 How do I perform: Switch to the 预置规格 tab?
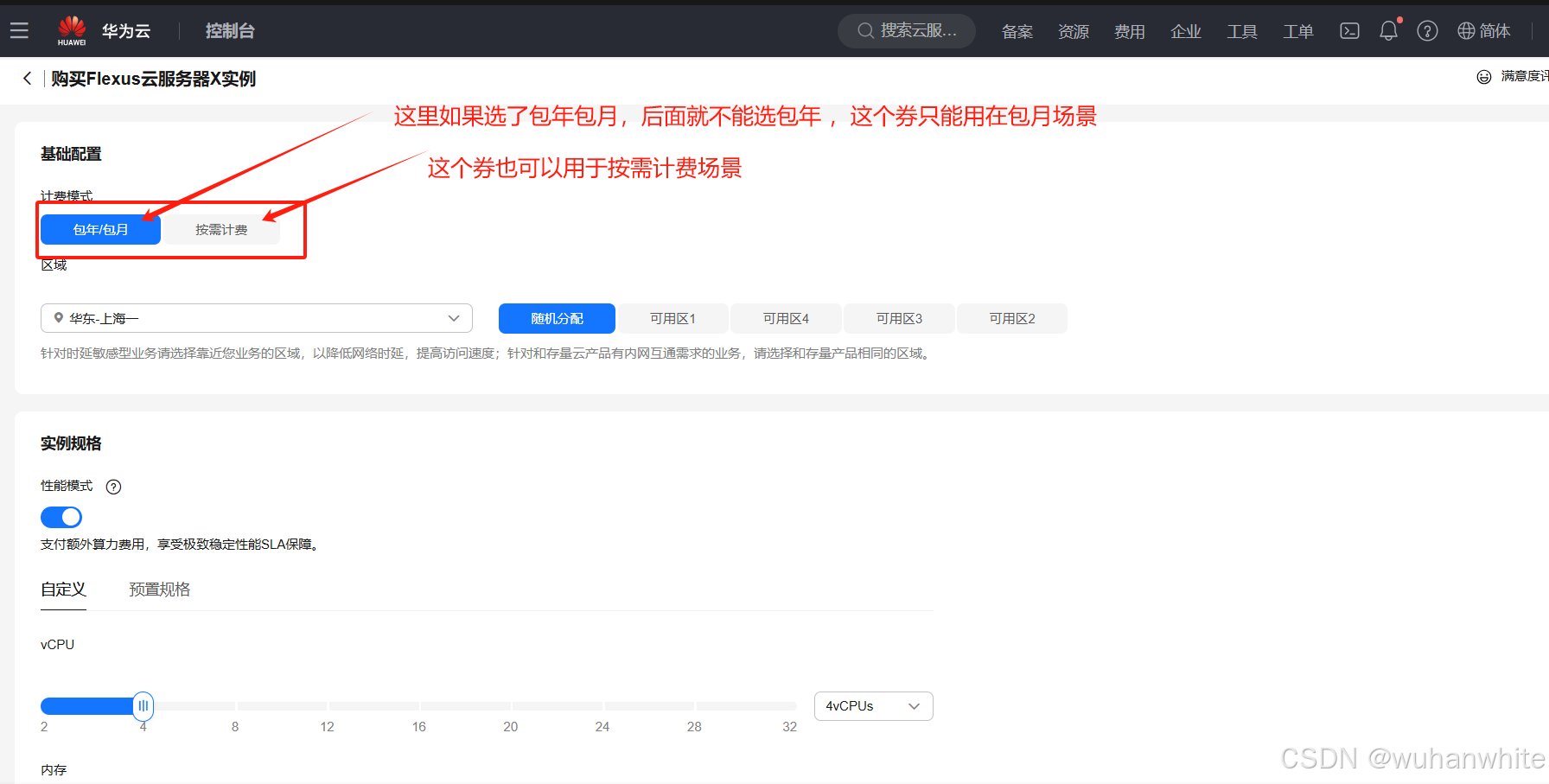(x=159, y=590)
